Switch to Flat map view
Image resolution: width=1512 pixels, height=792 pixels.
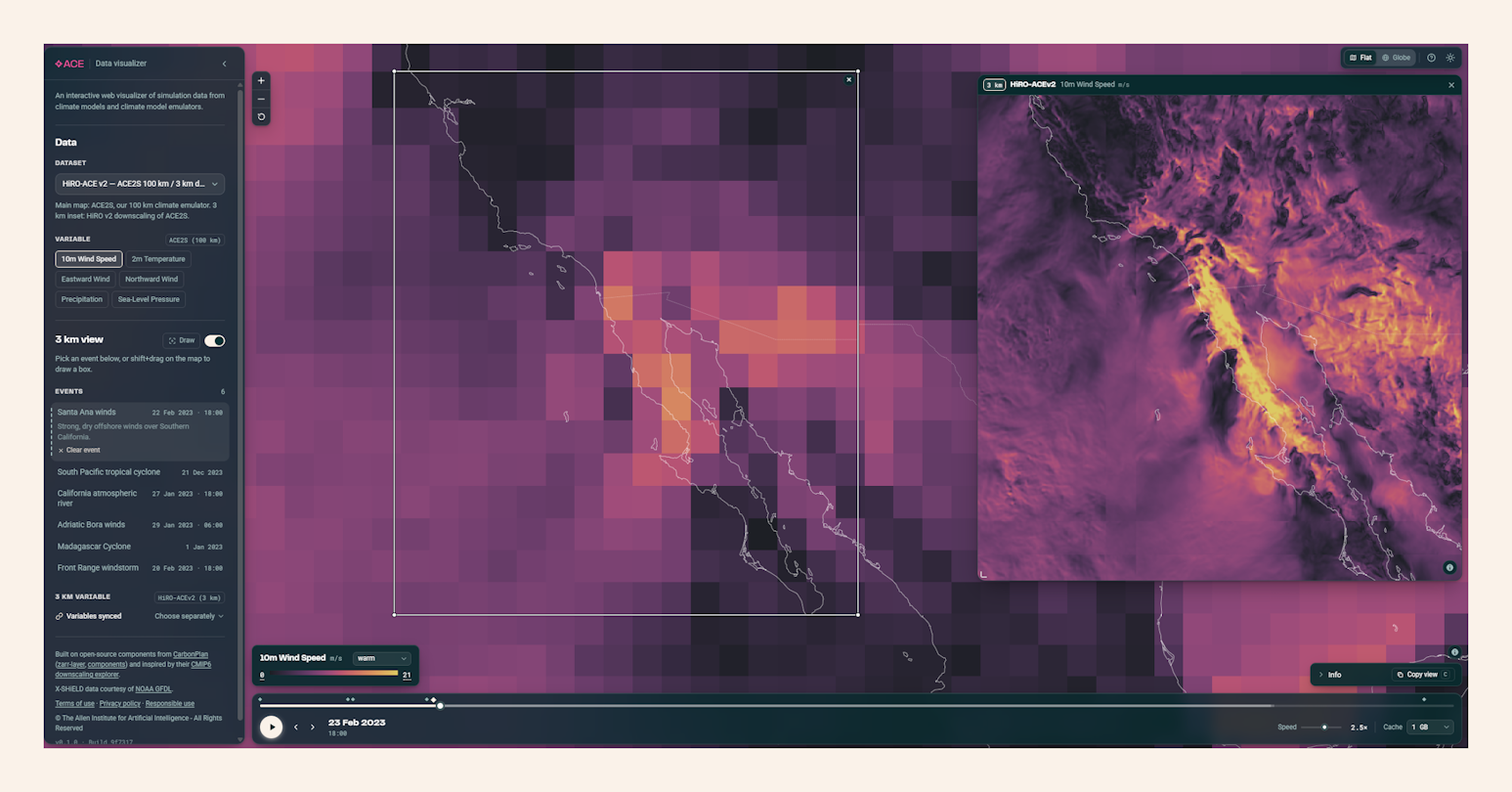coord(1361,58)
